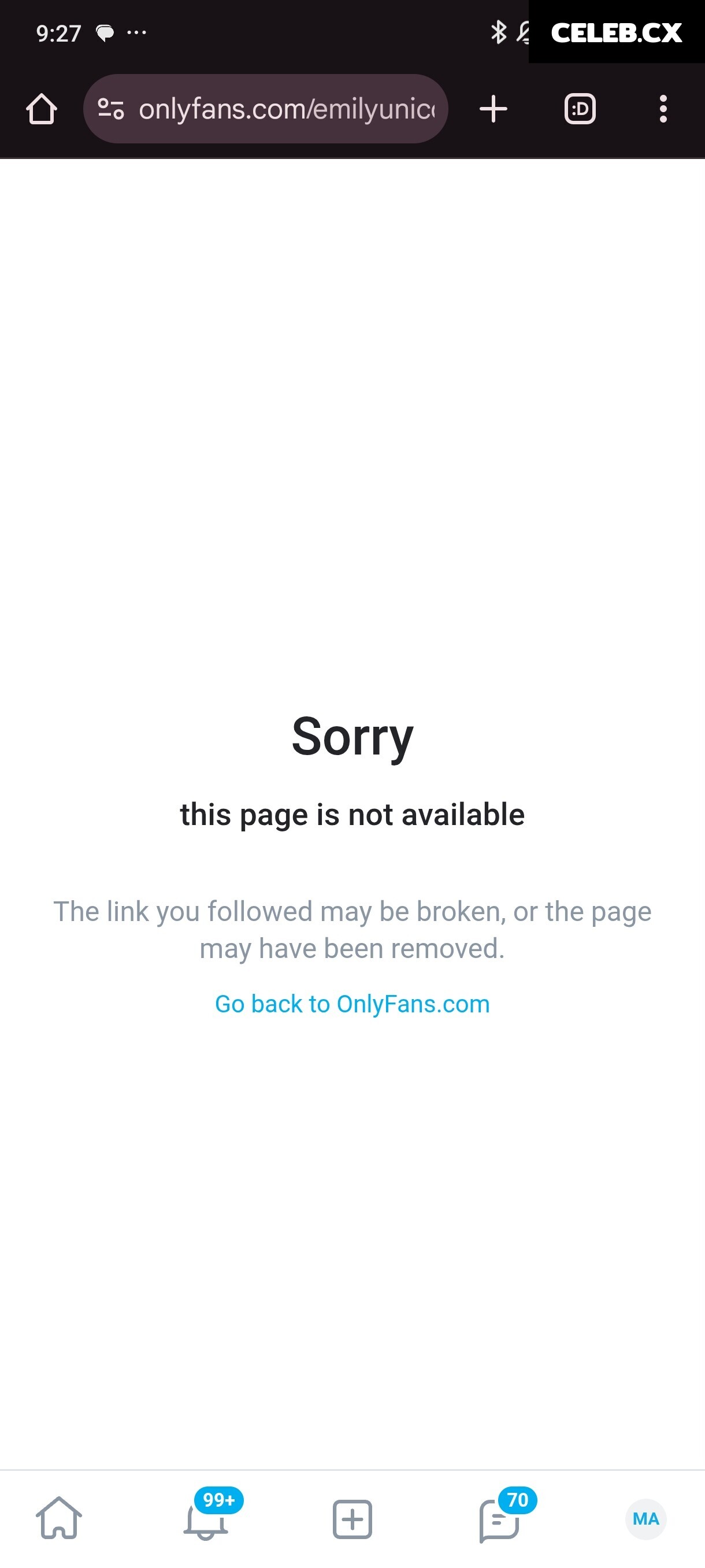Select the onlyfans.com URL address field
Viewport: 705px width, 1568px height.
tap(265, 109)
